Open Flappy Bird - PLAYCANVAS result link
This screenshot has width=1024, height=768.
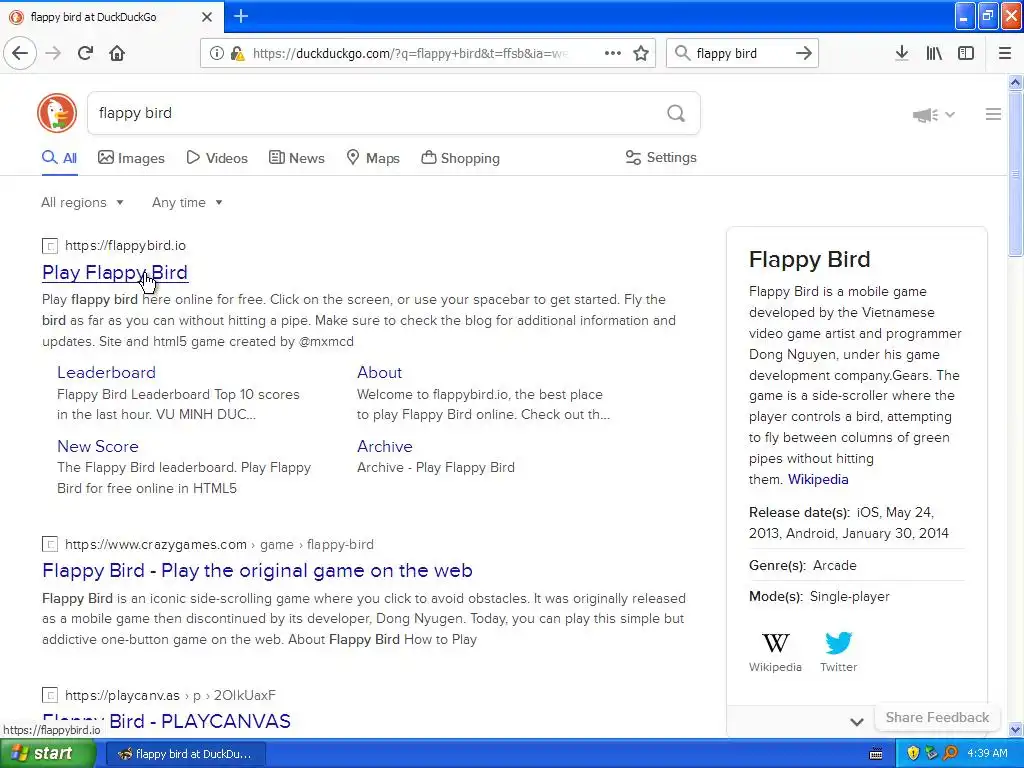[x=167, y=721]
